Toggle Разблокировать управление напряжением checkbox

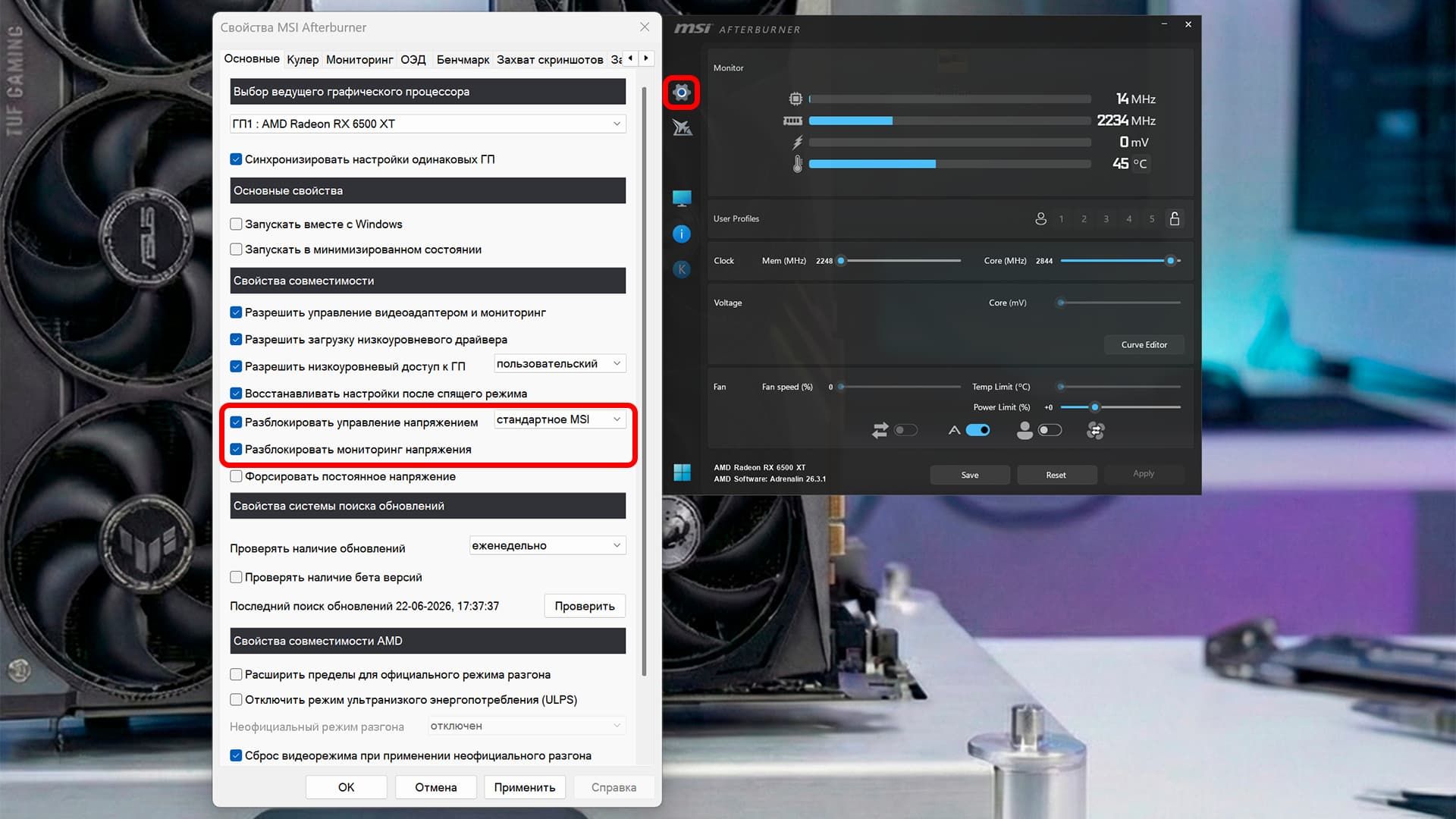(236, 422)
